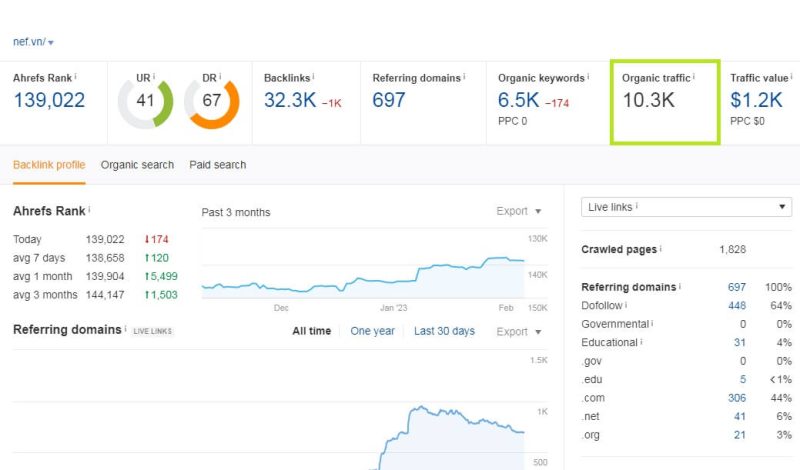Viewport: 800px width, 470px height.
Task: Open the Live links dropdown
Action: tap(686, 207)
